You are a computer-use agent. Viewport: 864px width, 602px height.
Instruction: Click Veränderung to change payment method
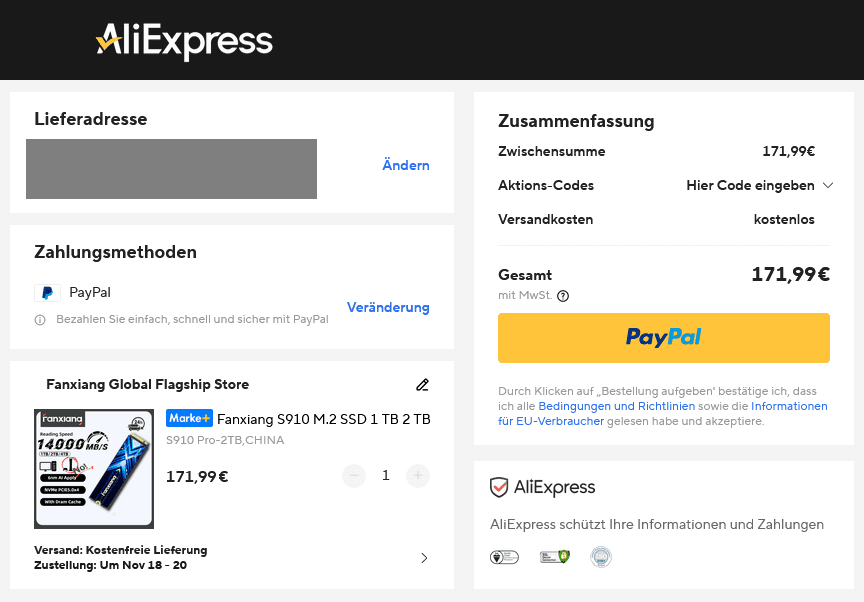pos(388,307)
